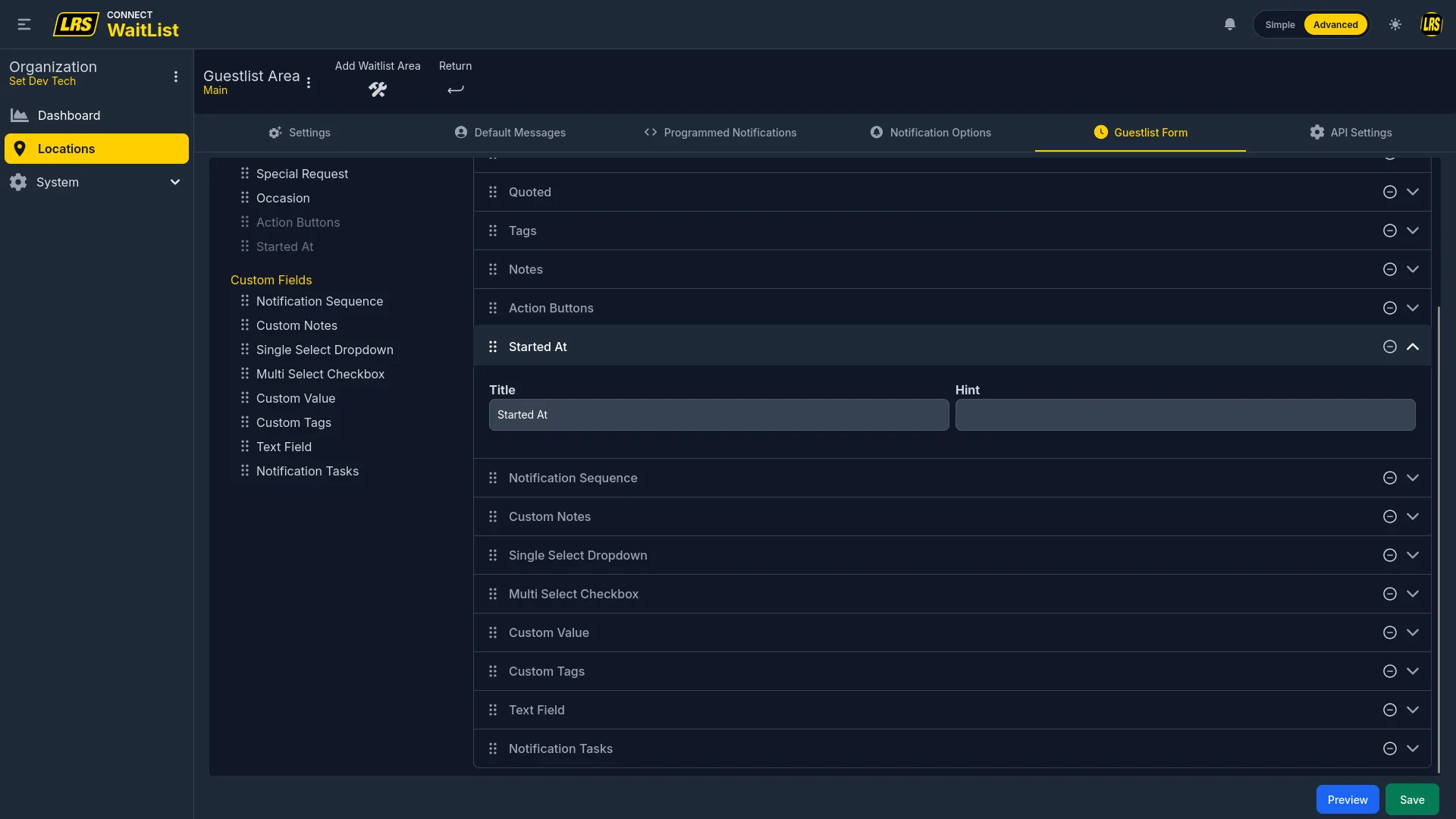Switch to Simple mode
This screenshot has width=1456, height=819.
1279,25
